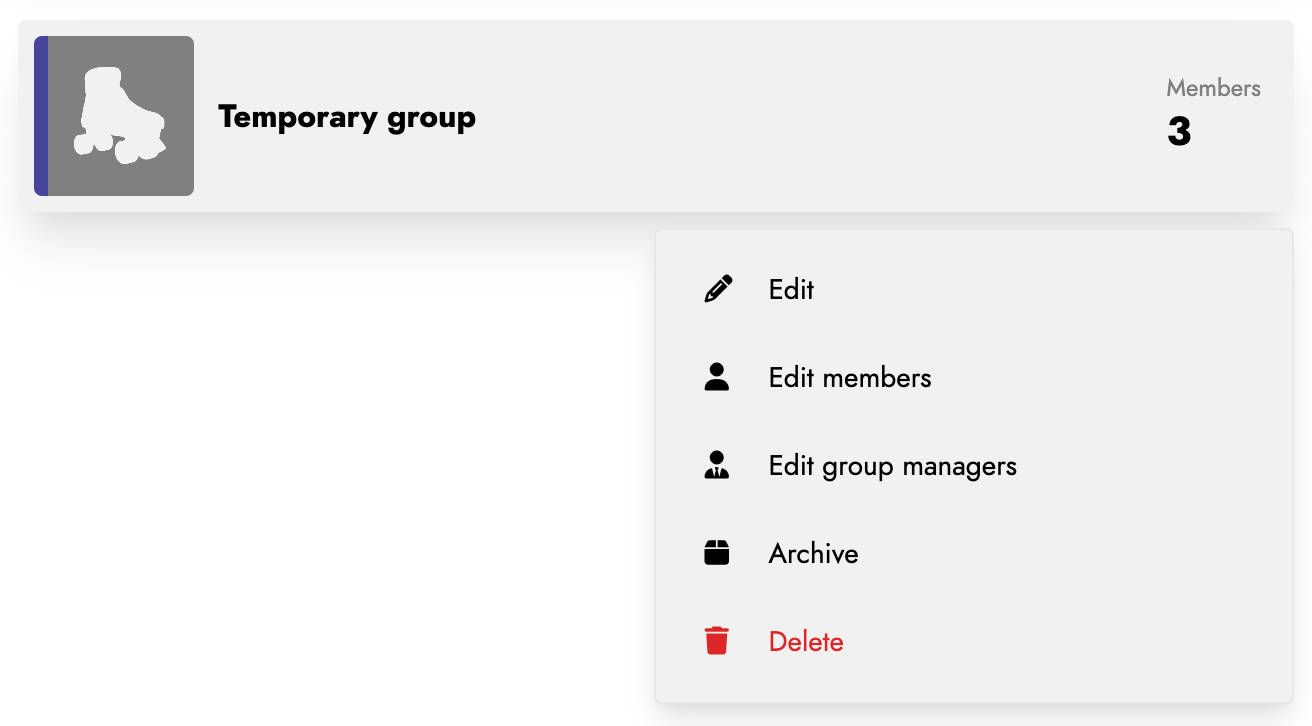Click the Temporary group title

(x=347, y=117)
